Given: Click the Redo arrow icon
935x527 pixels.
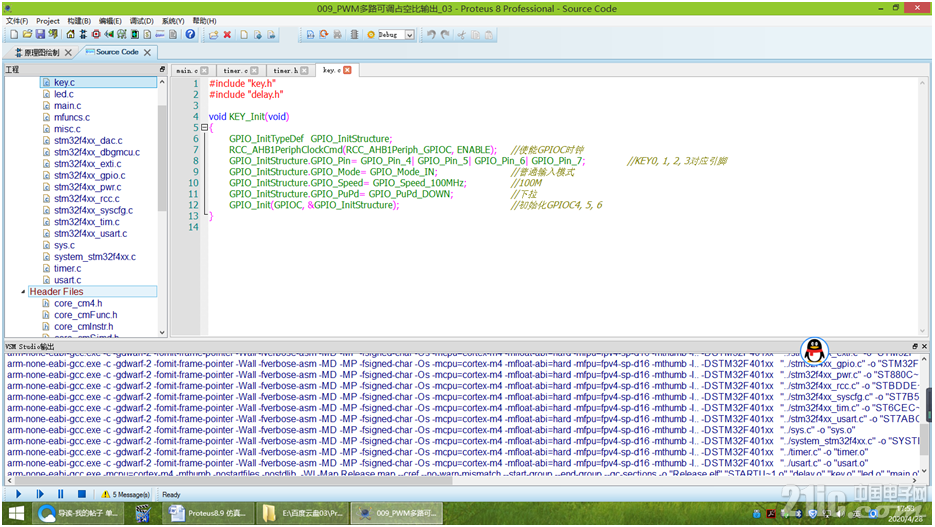Looking at the screenshot, I should 445,35.
